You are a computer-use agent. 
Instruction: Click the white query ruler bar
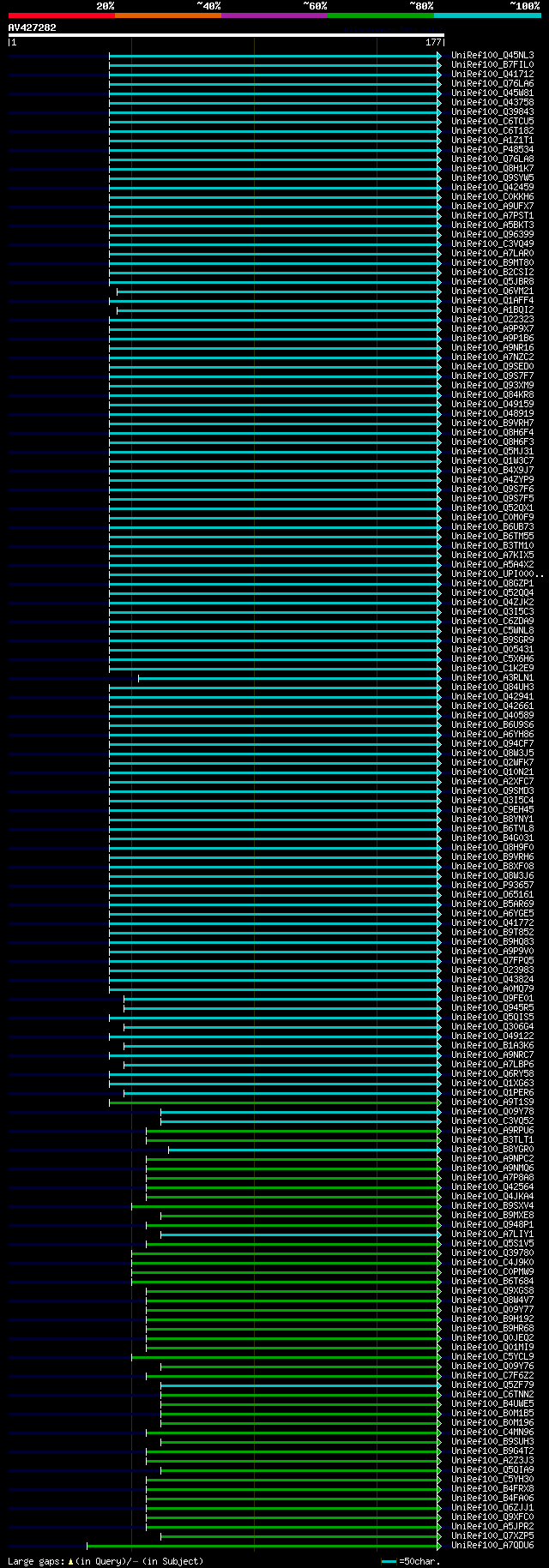coord(226,35)
